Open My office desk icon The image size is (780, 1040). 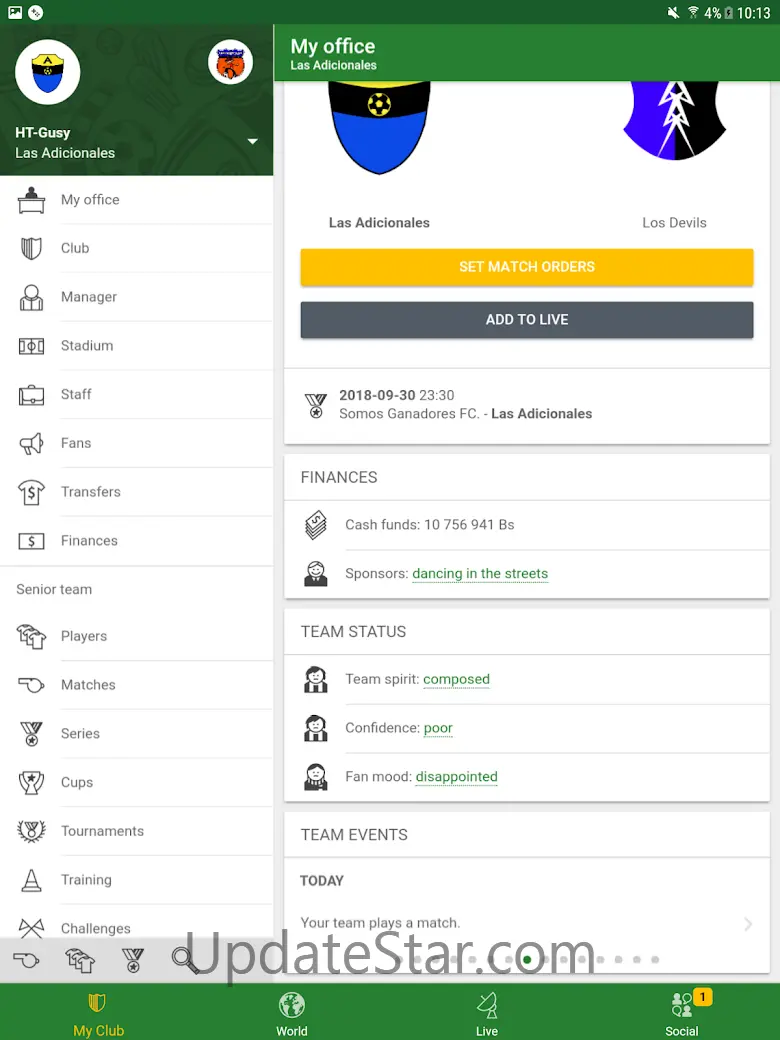(x=31, y=200)
